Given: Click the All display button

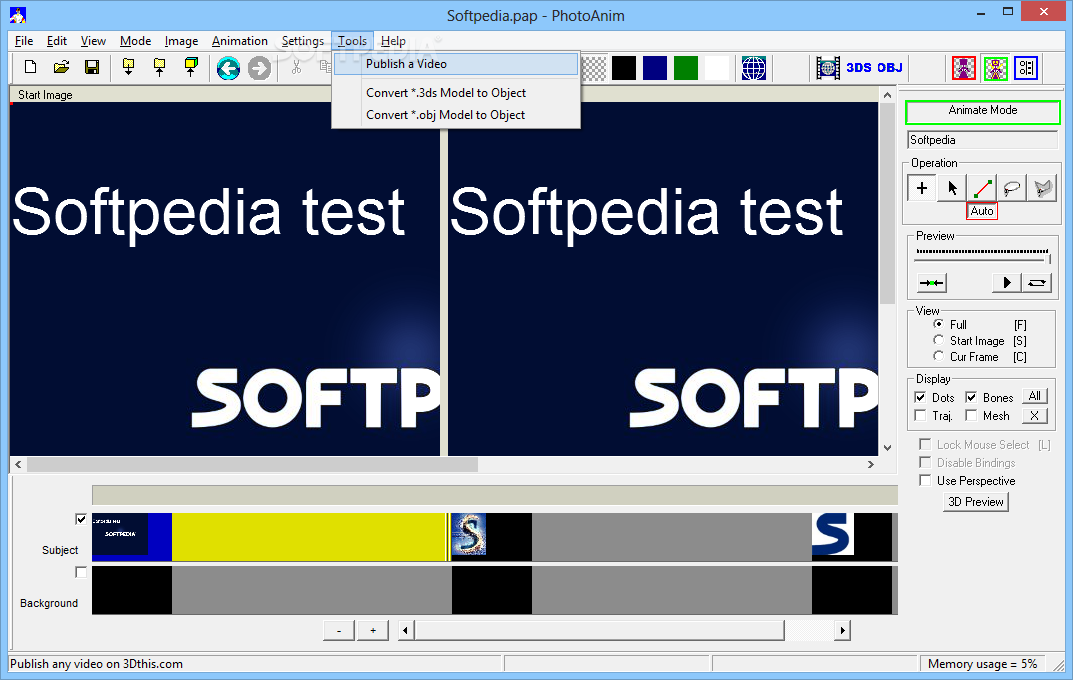Looking at the screenshot, I should [1035, 396].
